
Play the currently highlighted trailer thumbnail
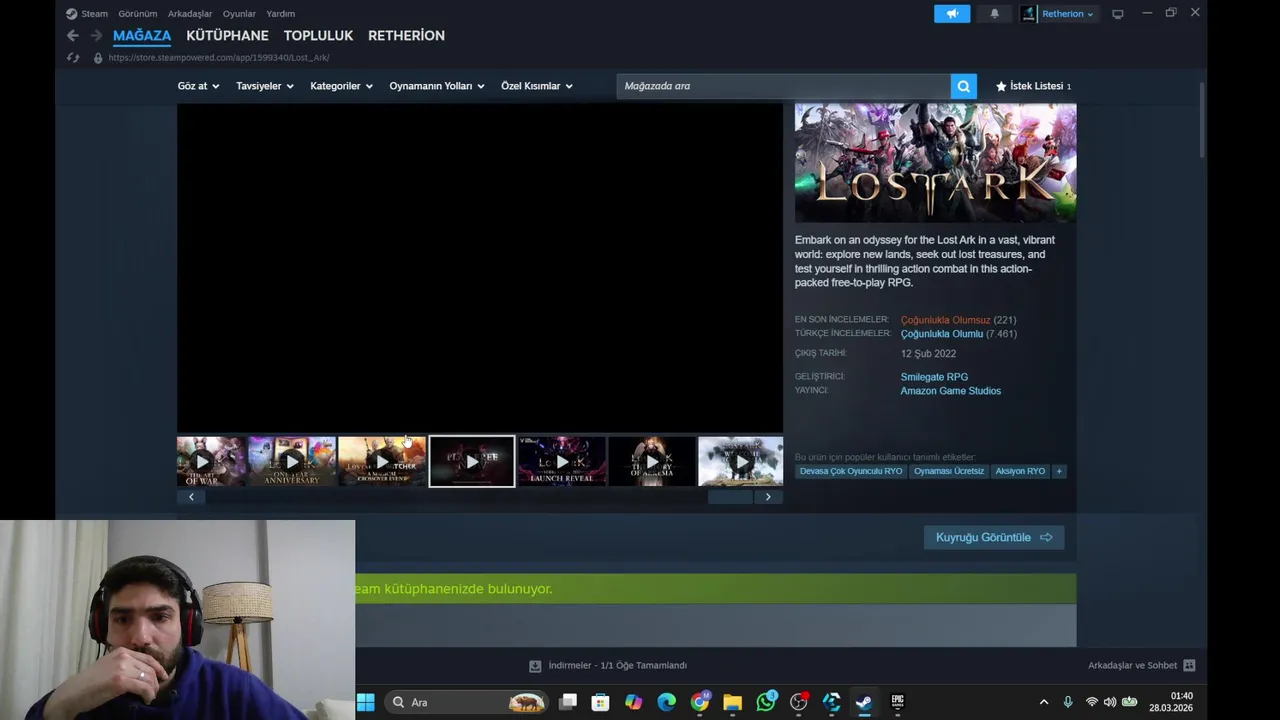click(x=472, y=461)
